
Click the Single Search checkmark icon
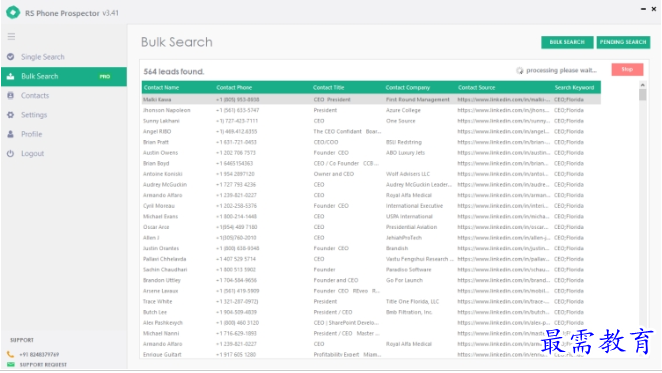pos(11,57)
